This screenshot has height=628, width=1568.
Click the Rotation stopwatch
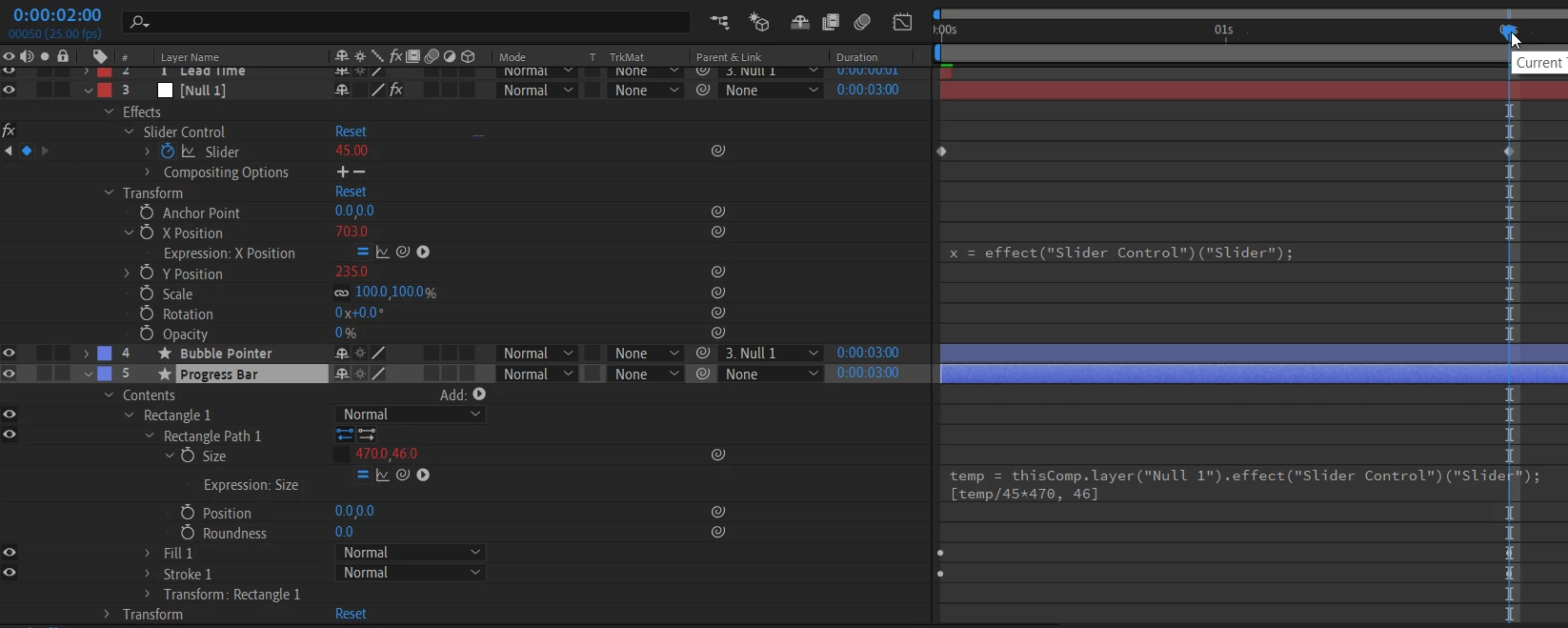coord(147,314)
